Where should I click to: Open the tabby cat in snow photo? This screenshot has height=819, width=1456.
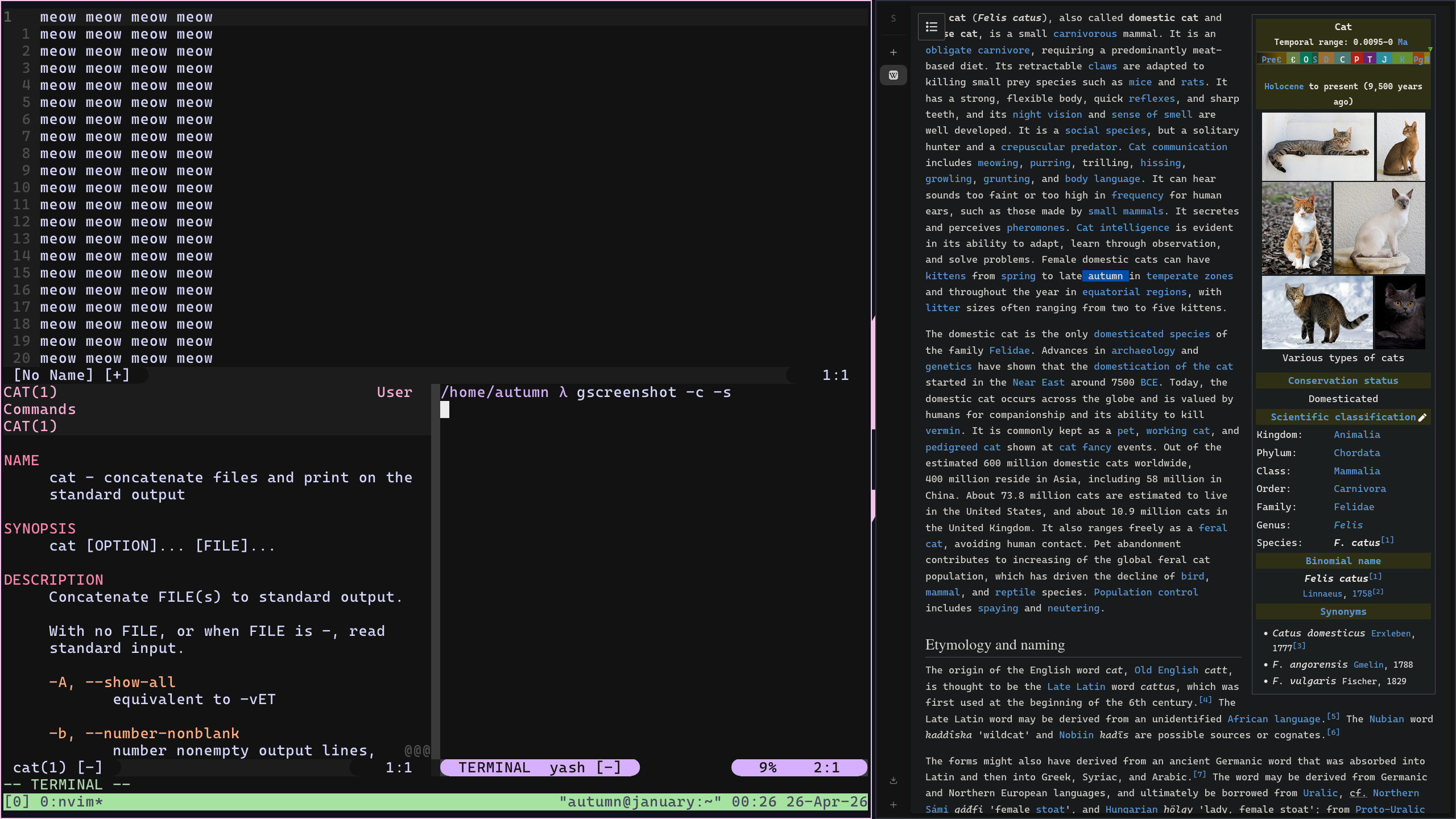click(x=1317, y=312)
